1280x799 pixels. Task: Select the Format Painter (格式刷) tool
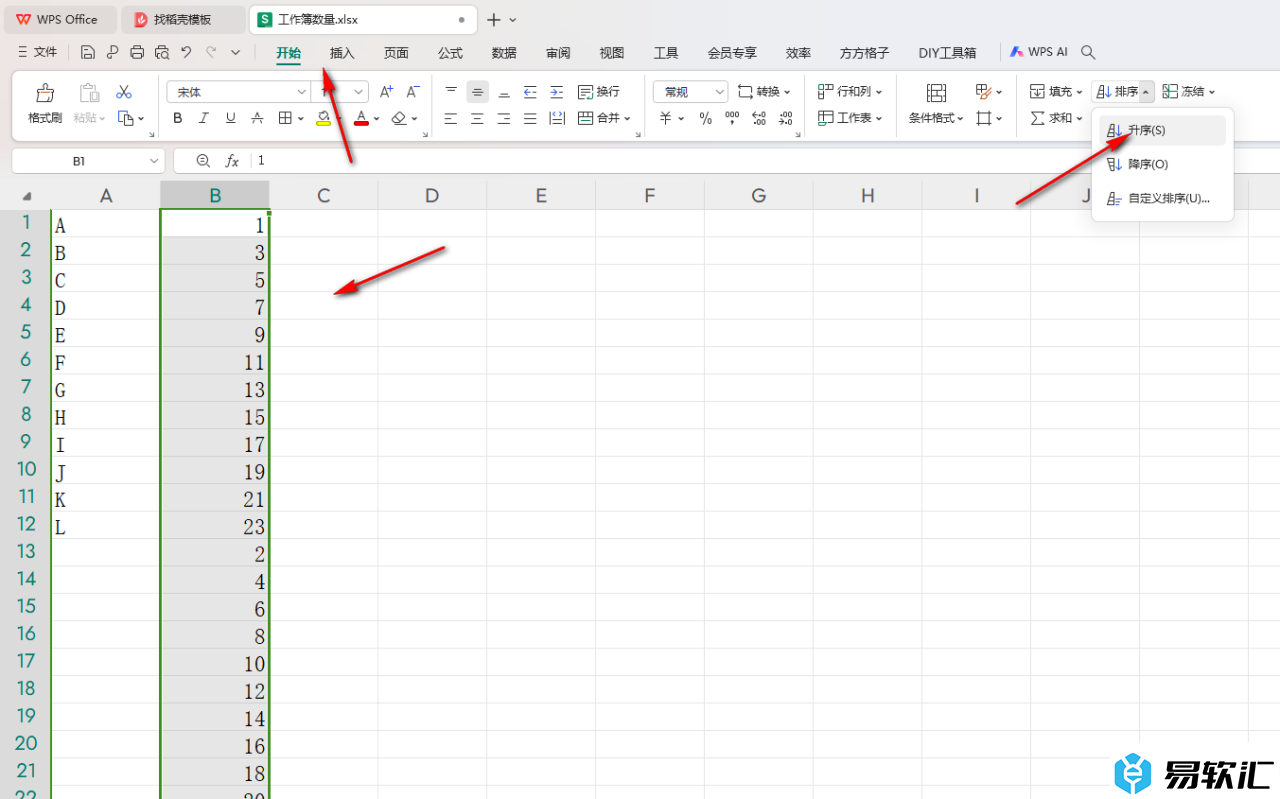(x=45, y=104)
